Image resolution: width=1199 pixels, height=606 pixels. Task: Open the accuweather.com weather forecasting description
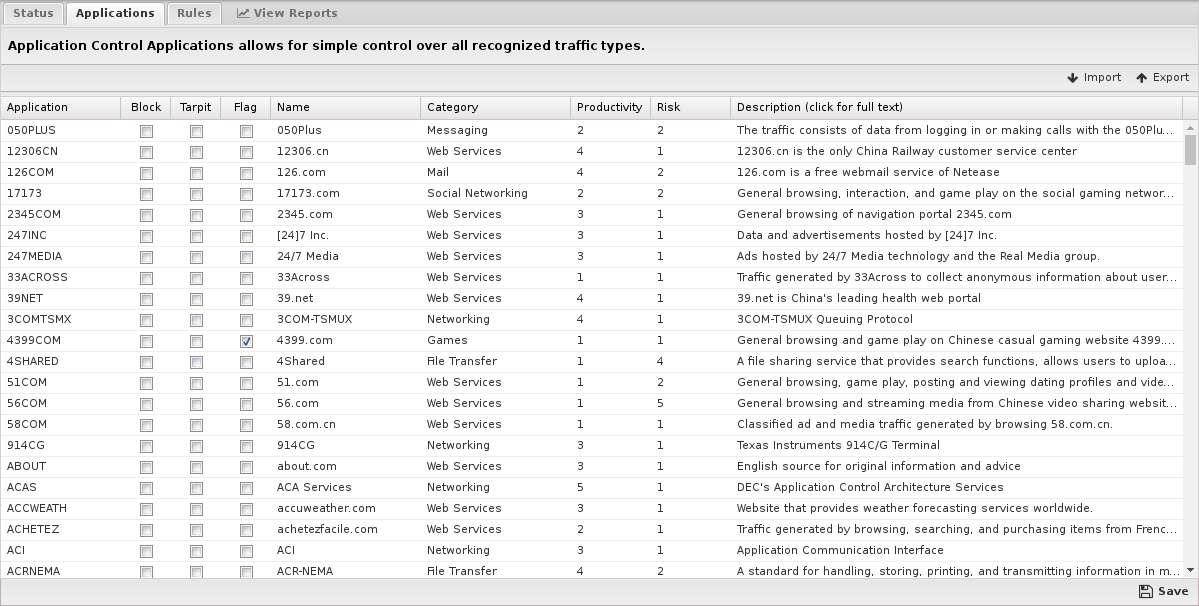[x=955, y=508]
